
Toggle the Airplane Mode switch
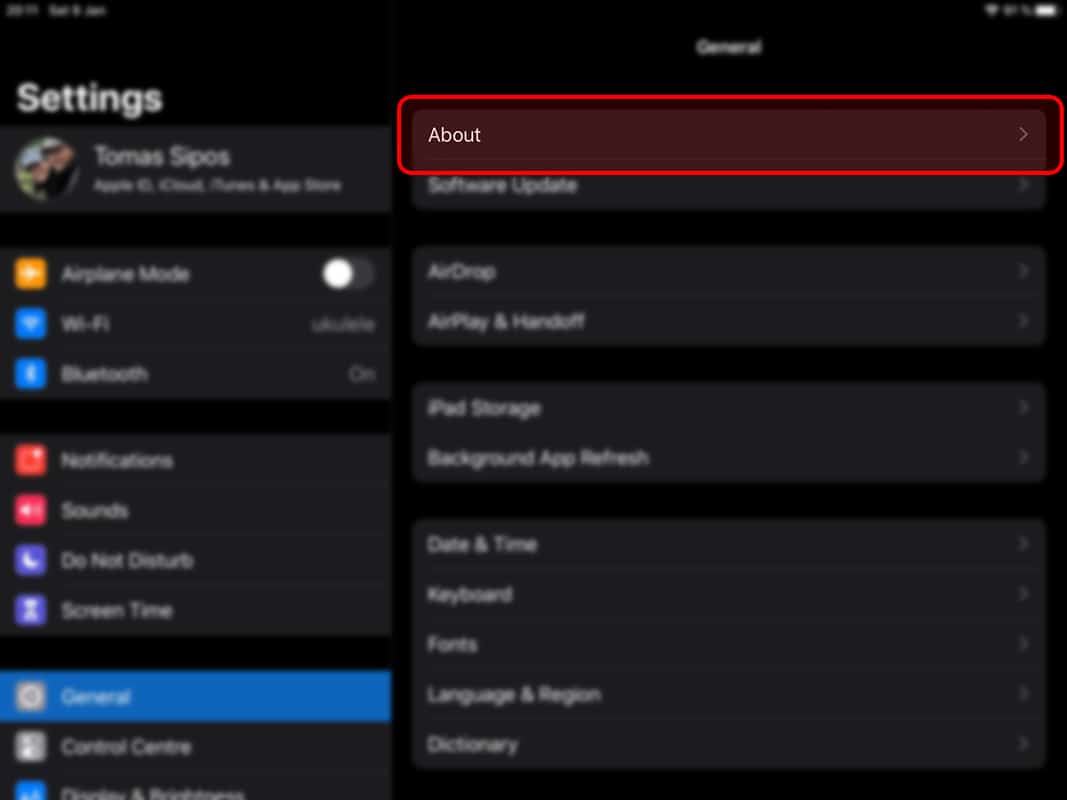pos(347,274)
